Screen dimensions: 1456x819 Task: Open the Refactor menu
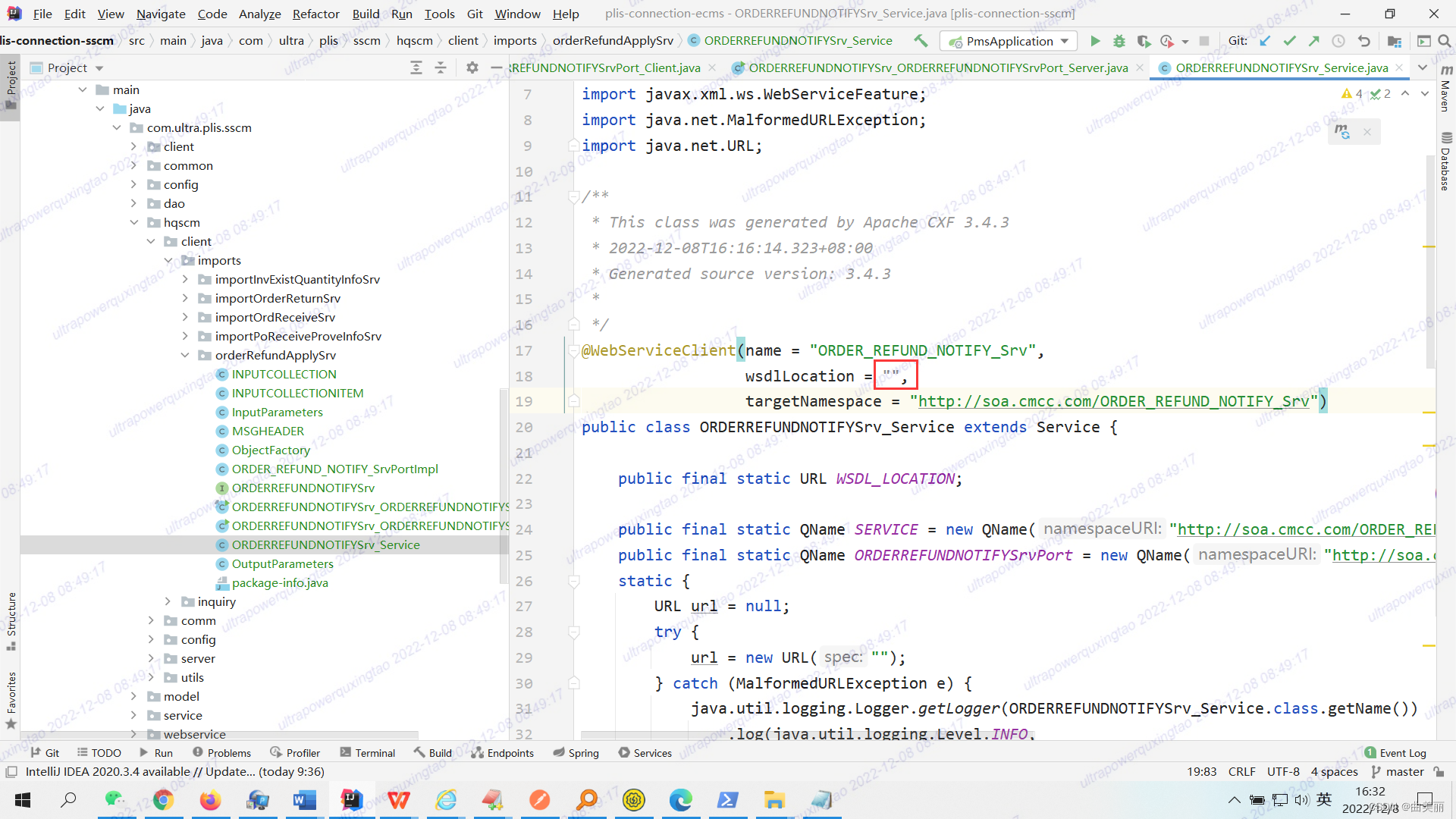pyautogui.click(x=315, y=14)
